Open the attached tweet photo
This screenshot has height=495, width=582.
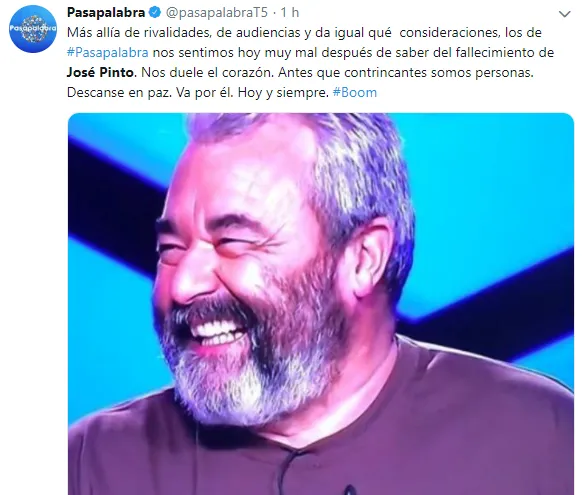[321, 304]
